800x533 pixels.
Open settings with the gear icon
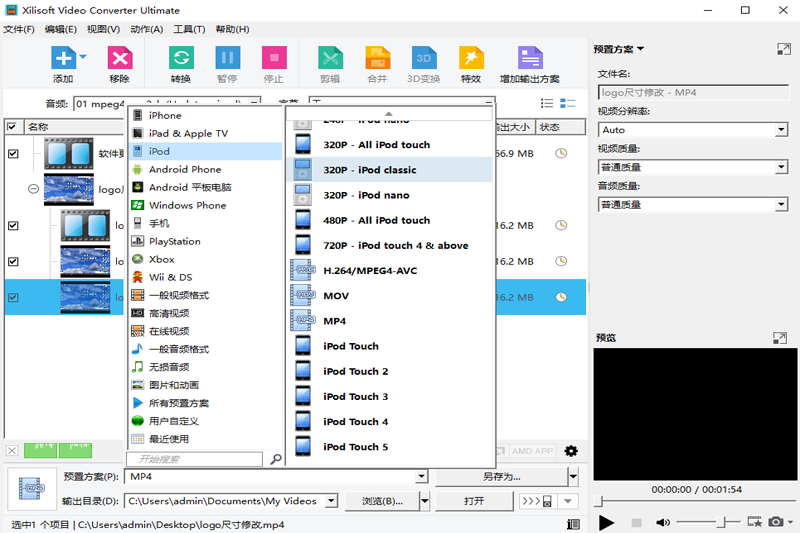572,451
